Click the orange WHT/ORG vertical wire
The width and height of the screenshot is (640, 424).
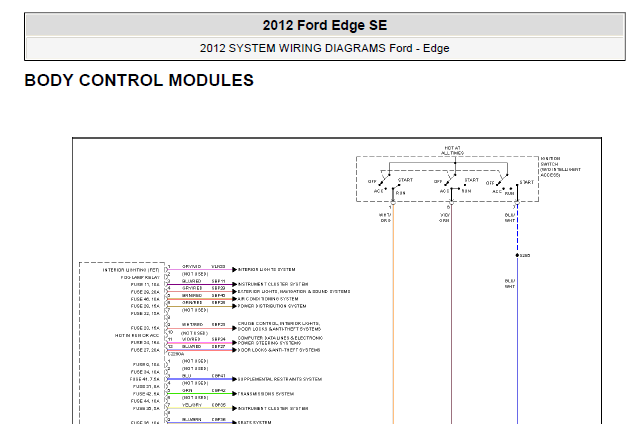click(393, 314)
